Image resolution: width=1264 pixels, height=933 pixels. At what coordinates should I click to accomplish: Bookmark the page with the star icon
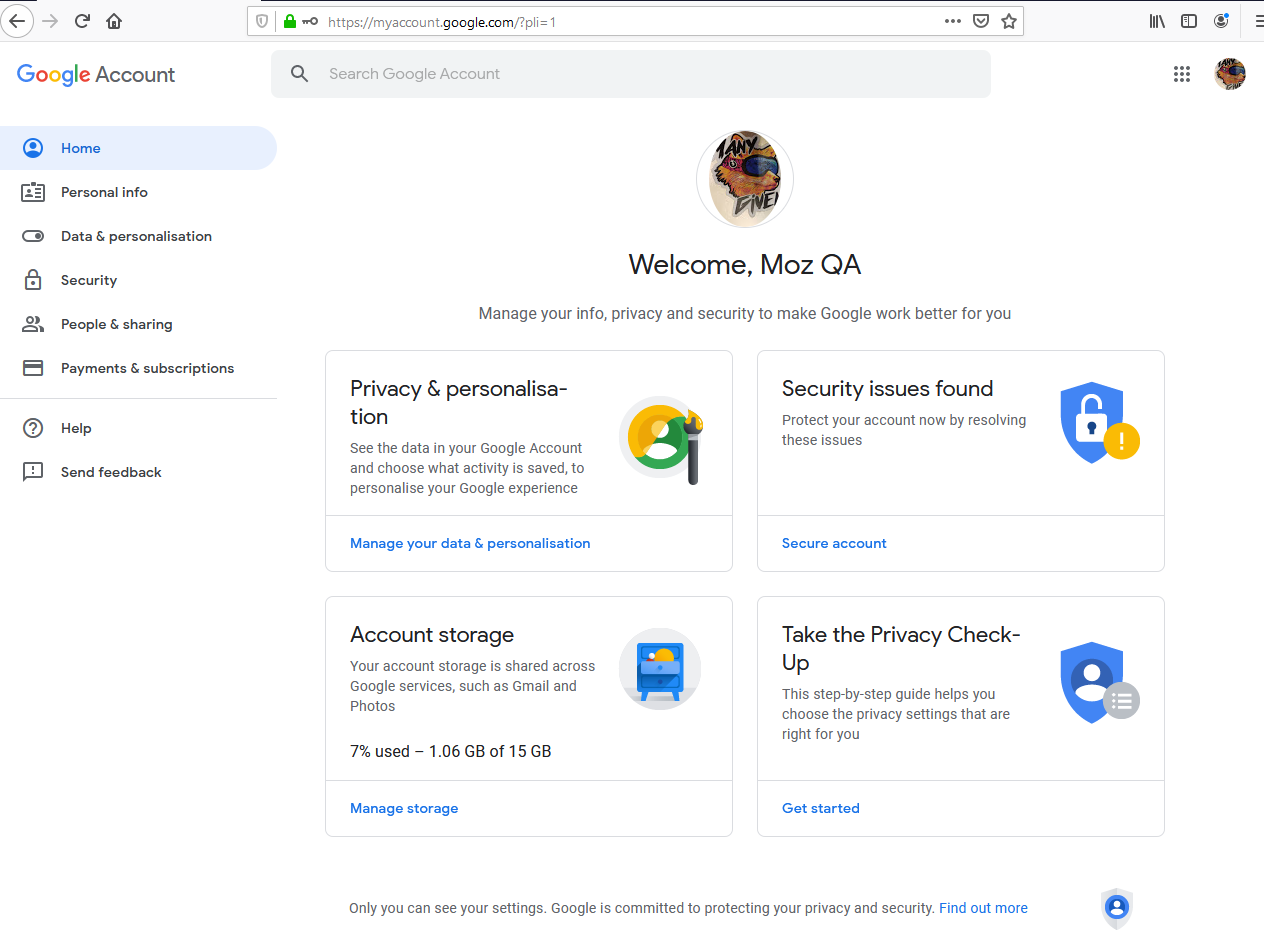1009,20
